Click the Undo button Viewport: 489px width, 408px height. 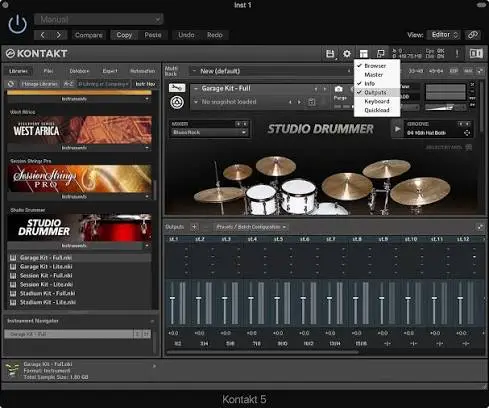(x=186, y=35)
